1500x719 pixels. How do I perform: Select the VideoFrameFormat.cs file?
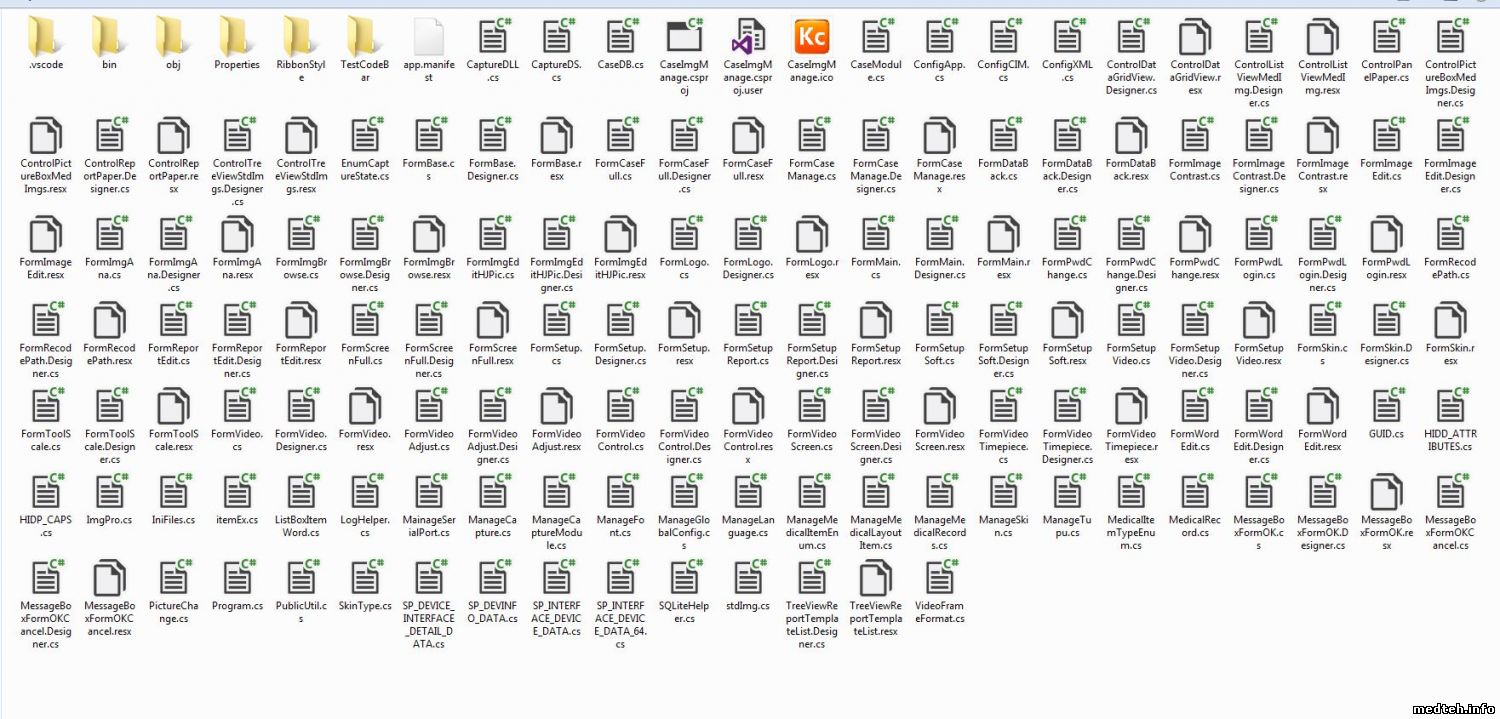tap(939, 578)
